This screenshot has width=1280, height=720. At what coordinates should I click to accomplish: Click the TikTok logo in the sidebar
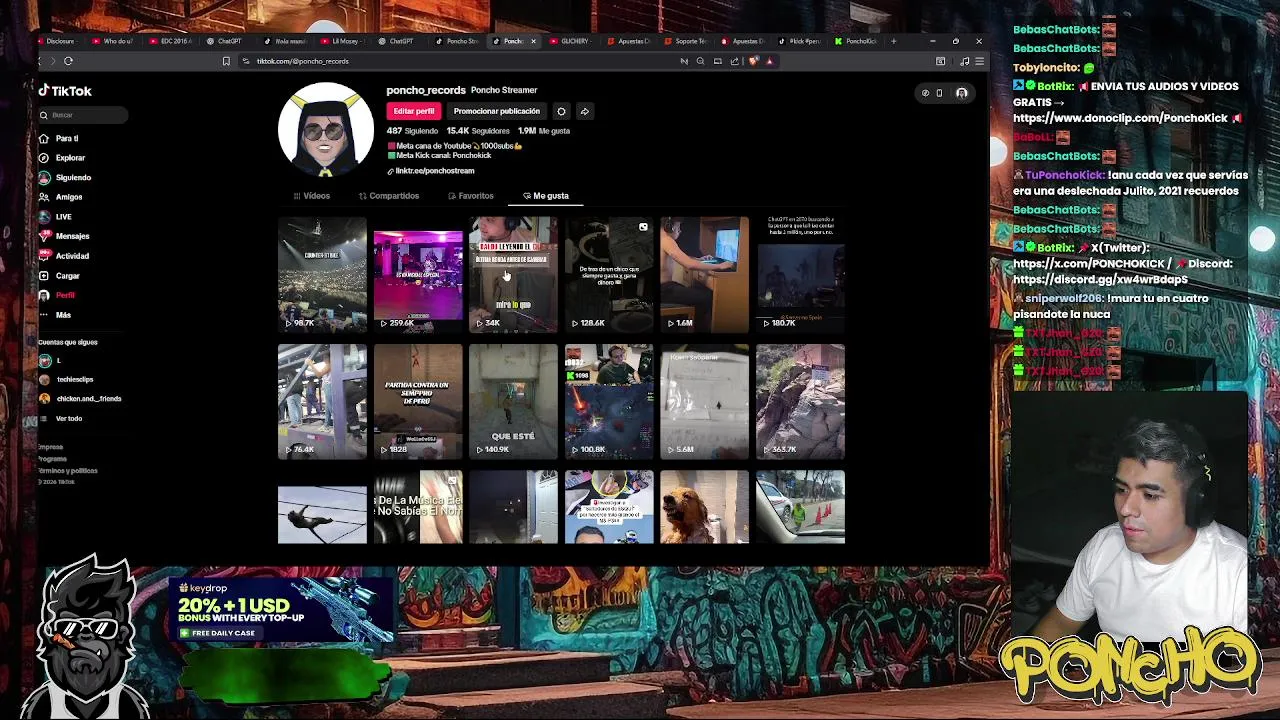click(65, 91)
